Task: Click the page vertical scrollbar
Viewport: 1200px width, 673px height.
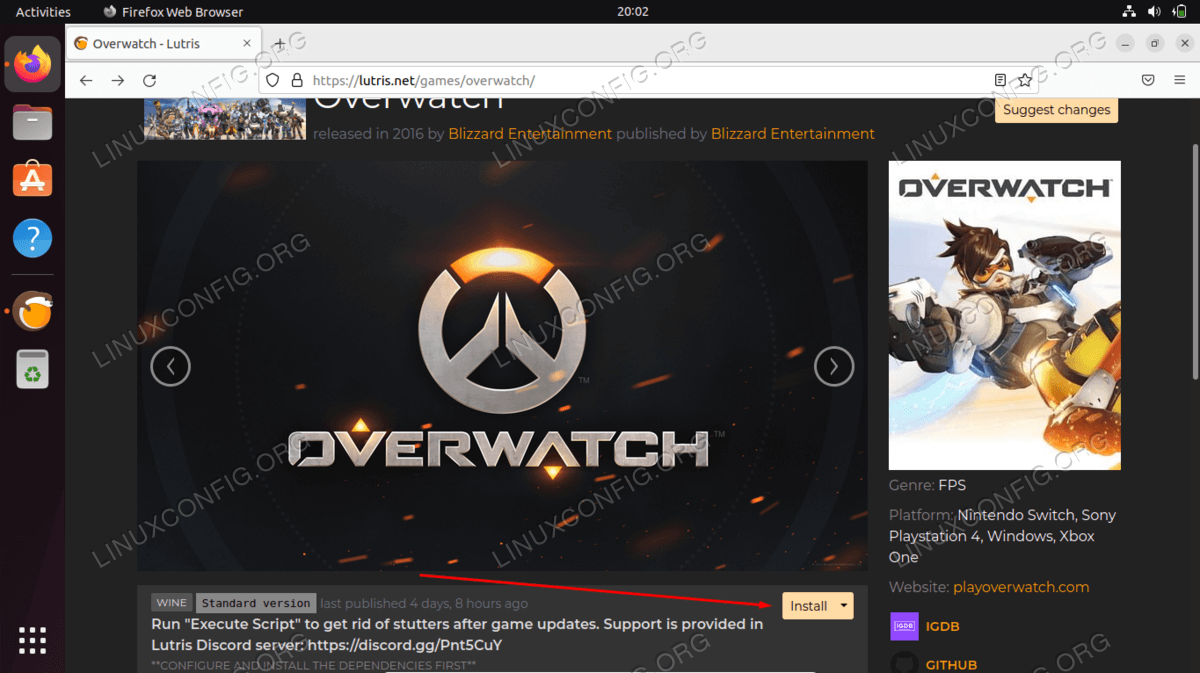Action: coord(1195,260)
